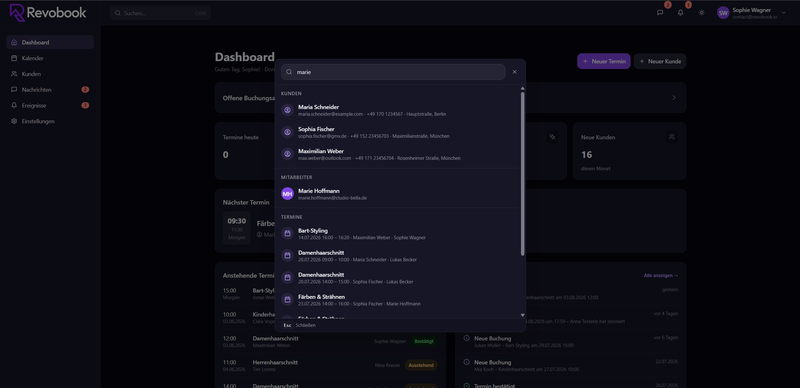
Task: Select customer Maximilian Weber result
Action: pyautogui.click(x=397, y=155)
